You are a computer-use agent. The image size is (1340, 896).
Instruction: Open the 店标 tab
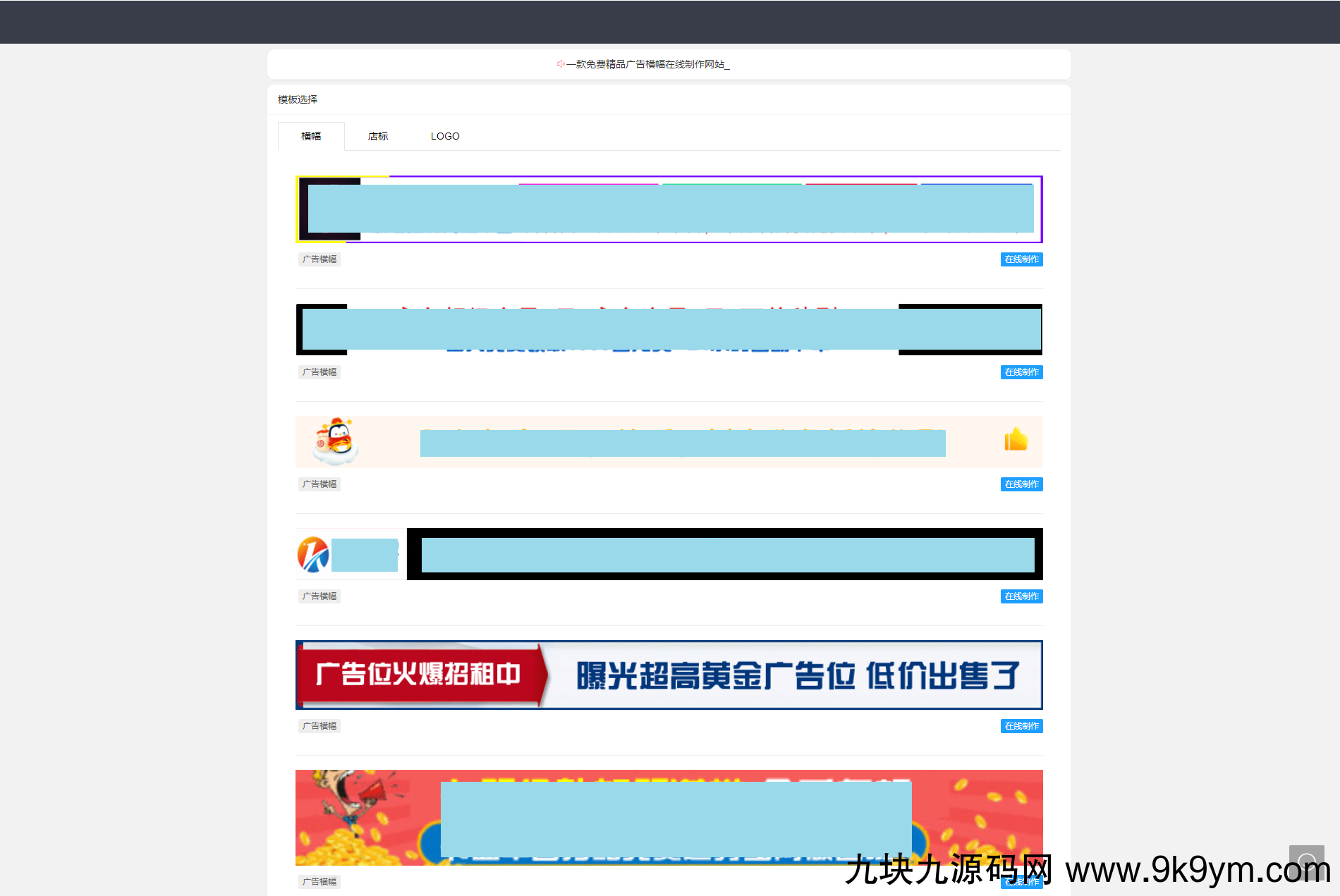coord(378,136)
